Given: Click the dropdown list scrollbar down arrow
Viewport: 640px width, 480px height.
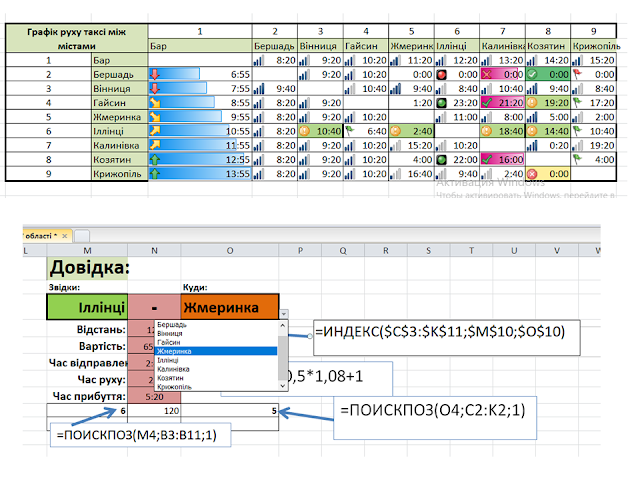Looking at the screenshot, I should tap(282, 386).
